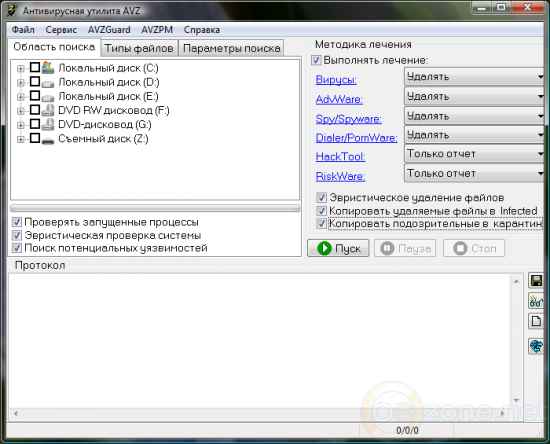550x444 pixels.
Task: Check the Локальный диск (D:) checkbox
Action: (35, 81)
